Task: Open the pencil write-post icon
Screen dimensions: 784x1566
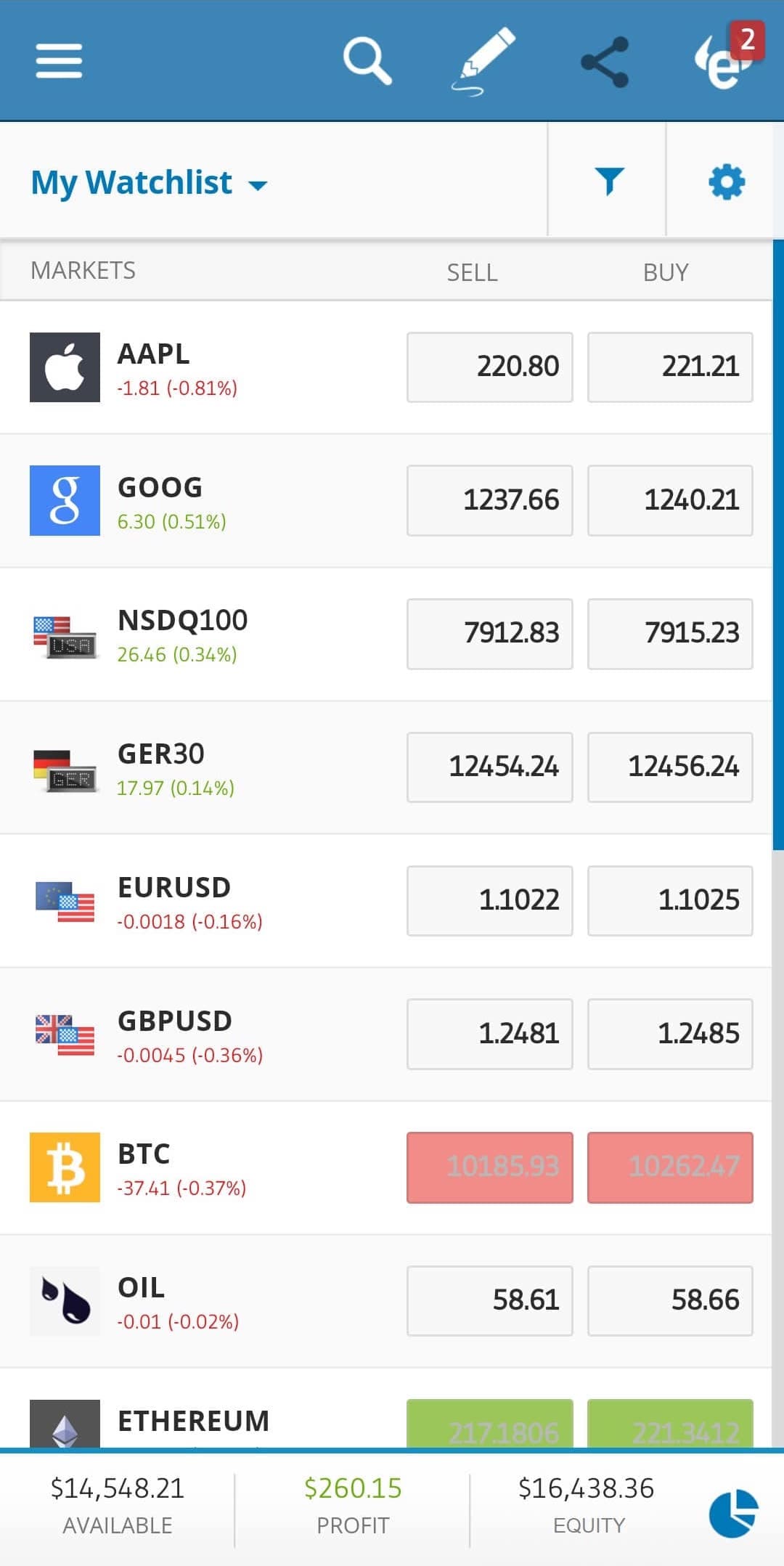Action: pyautogui.click(x=484, y=61)
